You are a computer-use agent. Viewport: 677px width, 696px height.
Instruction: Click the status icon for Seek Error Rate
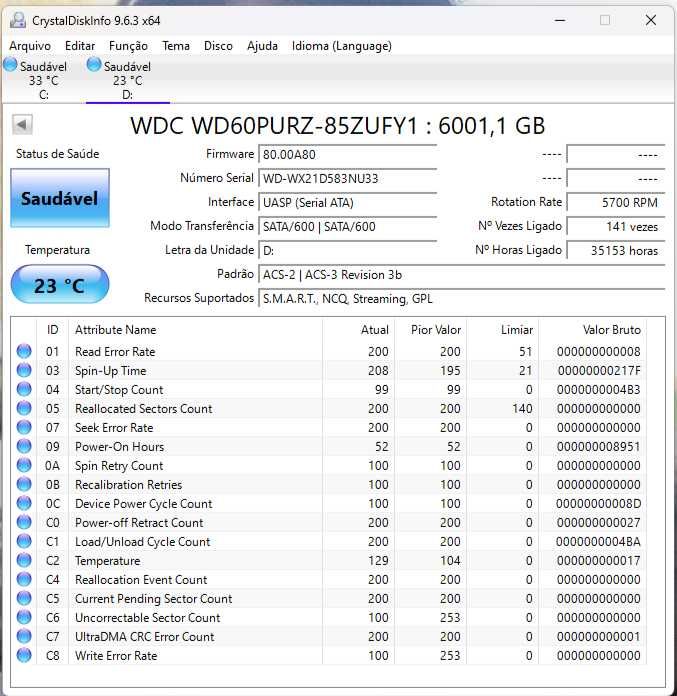coord(24,427)
